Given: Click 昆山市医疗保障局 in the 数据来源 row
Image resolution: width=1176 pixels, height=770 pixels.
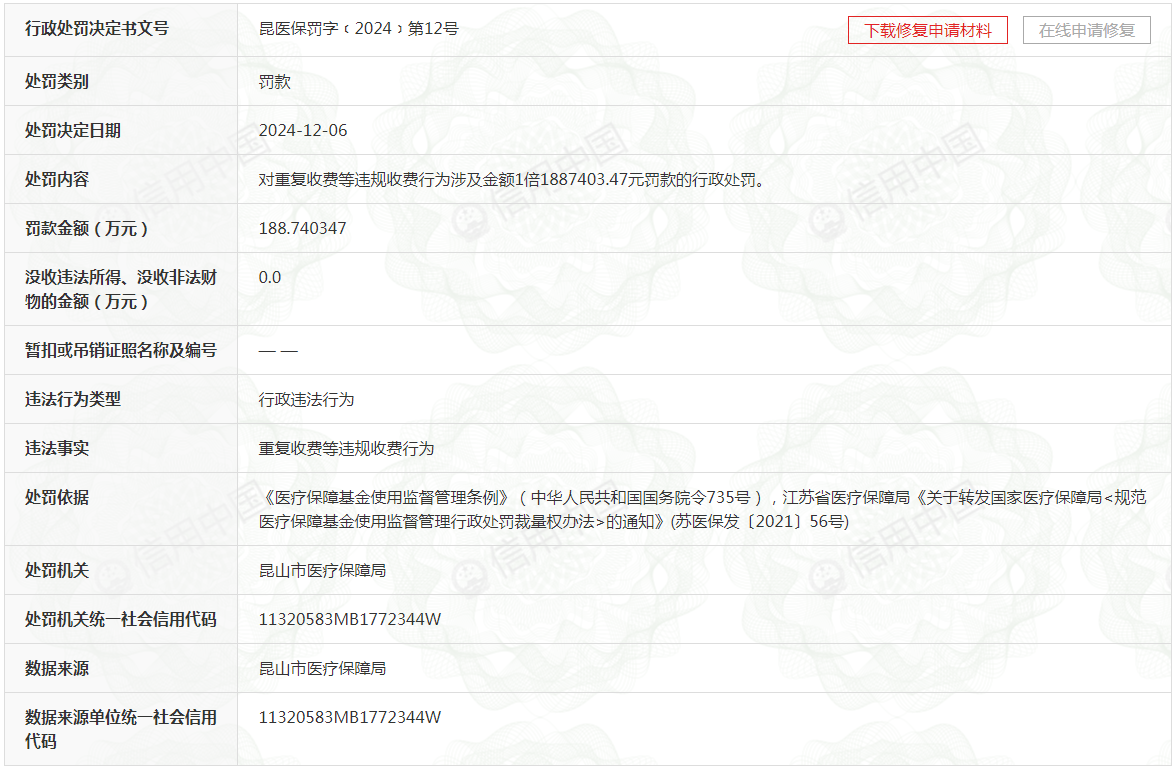Looking at the screenshot, I should coord(322,668).
